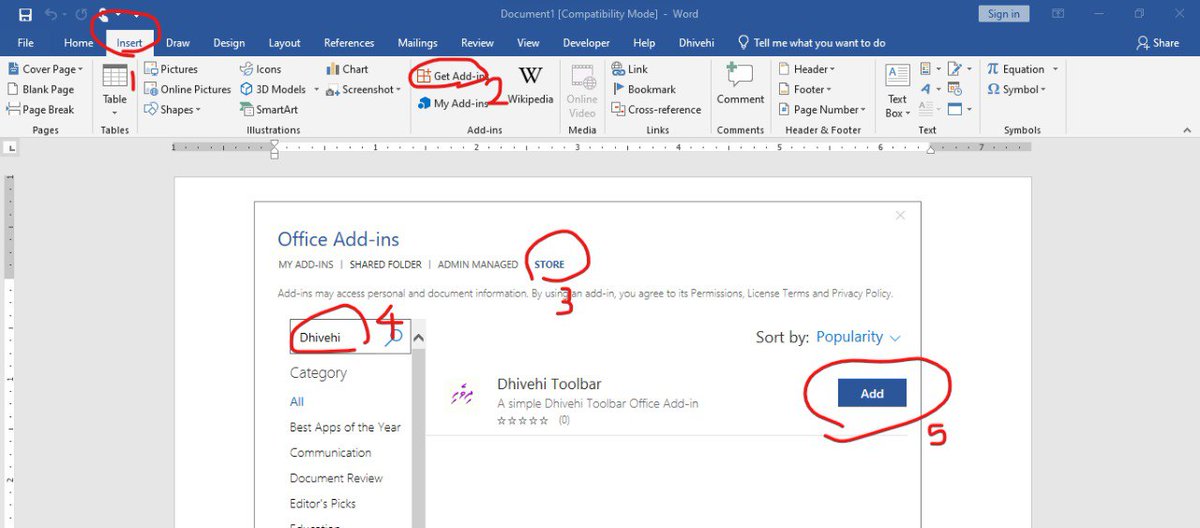1200x528 pixels.
Task: Switch to the Home tab
Action: pyautogui.click(x=78, y=43)
